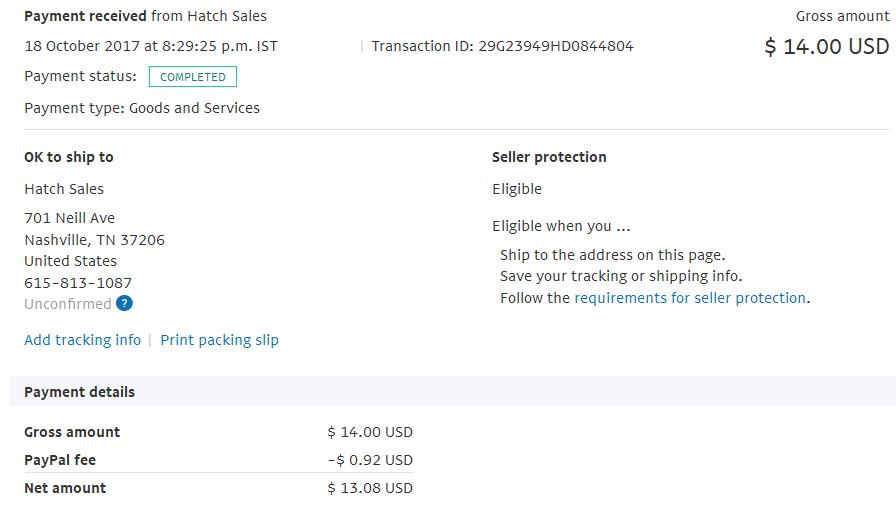Click the PayPal fee amount -$ 0.92 USD
The height and width of the screenshot is (505, 896).
pyautogui.click(x=370, y=460)
